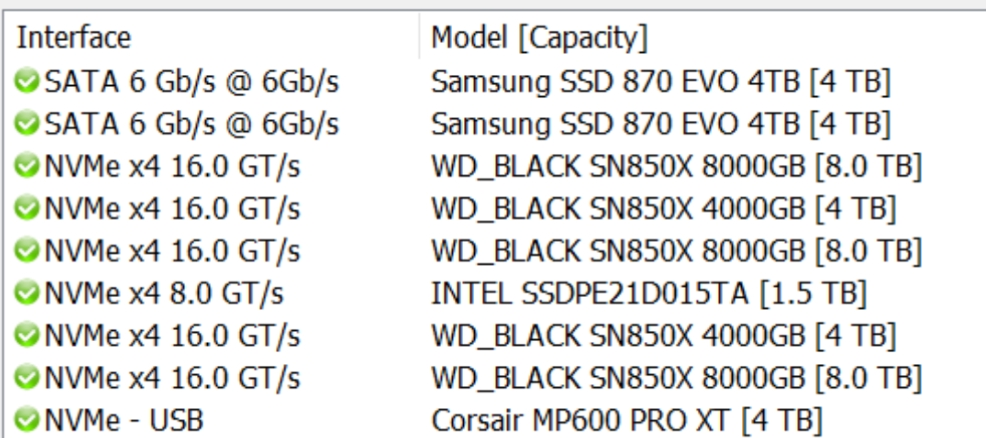Click the status icon of the row directly below the Intel drive
Image resolution: width=986 pixels, height=438 pixels.
(28, 336)
